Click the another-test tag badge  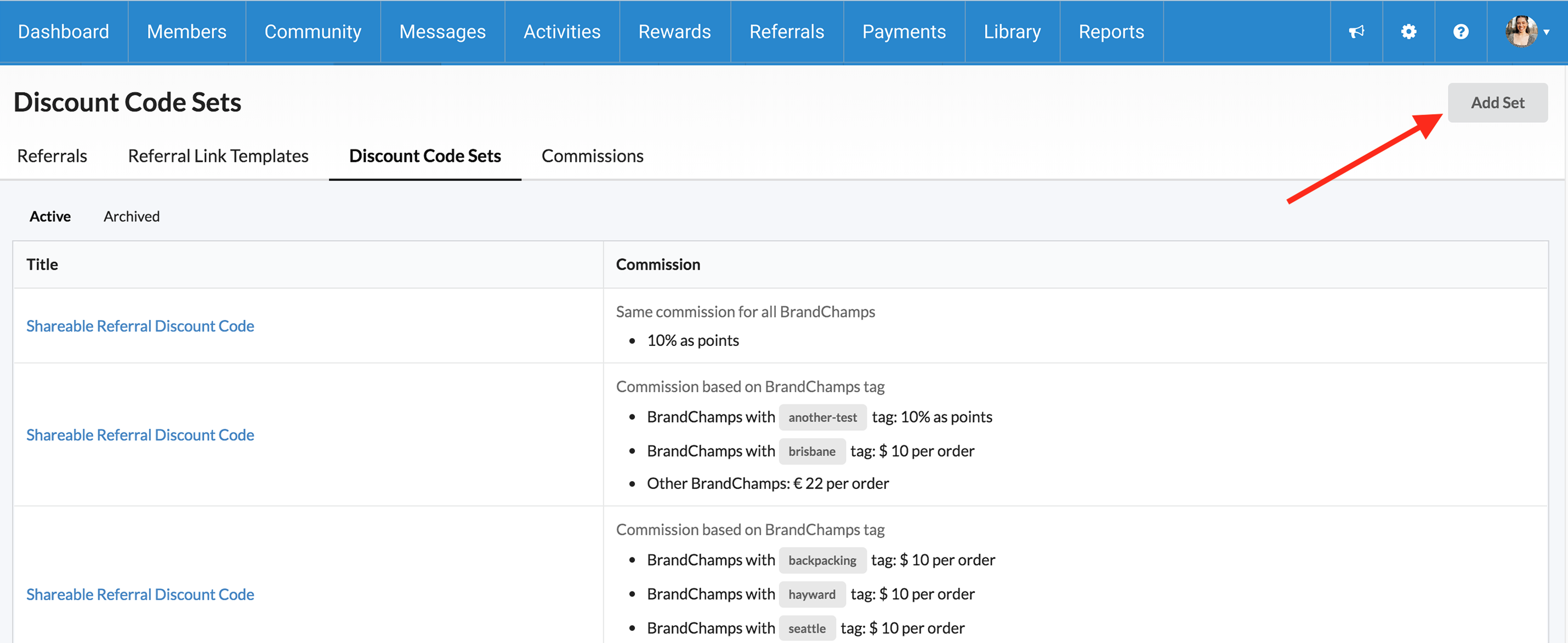point(822,417)
